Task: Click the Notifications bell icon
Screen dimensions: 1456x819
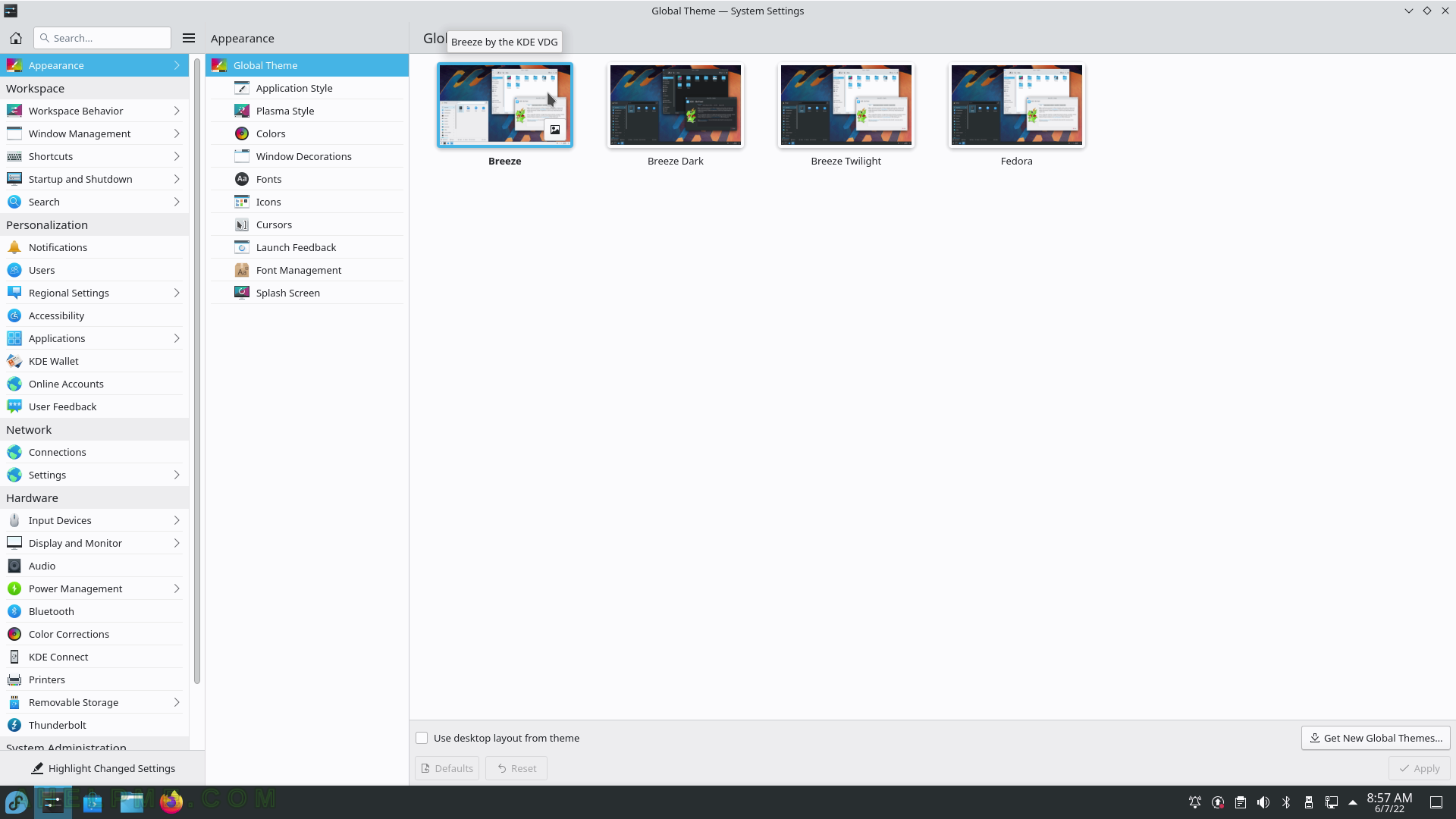Action: [14, 247]
